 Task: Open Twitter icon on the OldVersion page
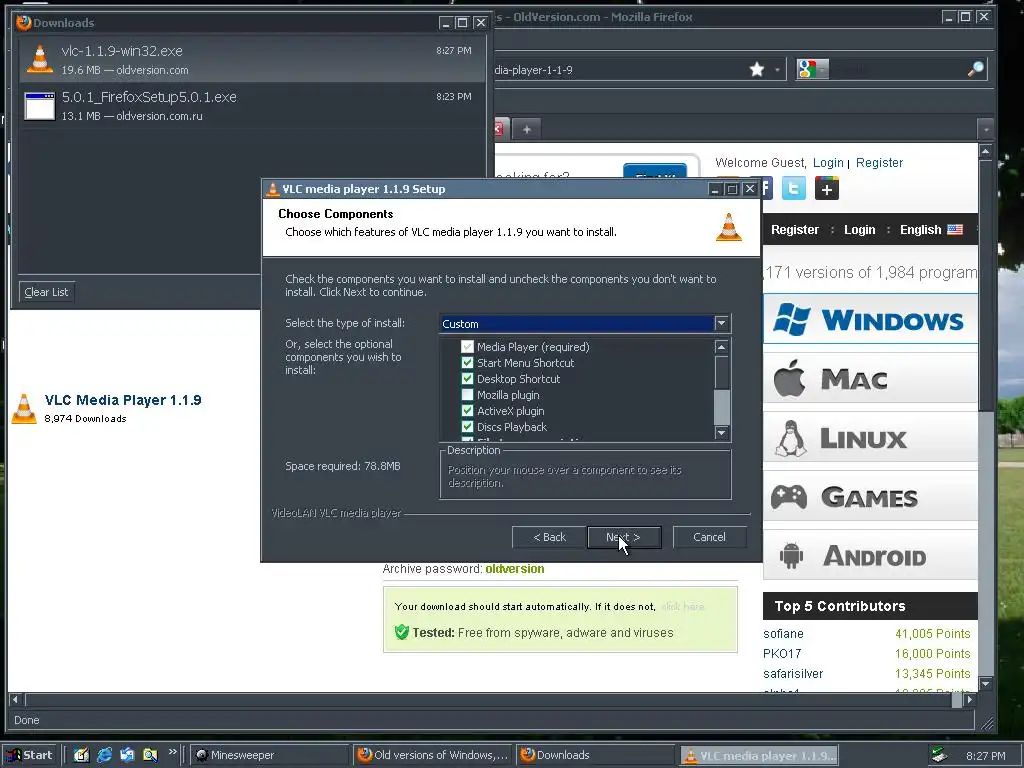pyautogui.click(x=793, y=189)
